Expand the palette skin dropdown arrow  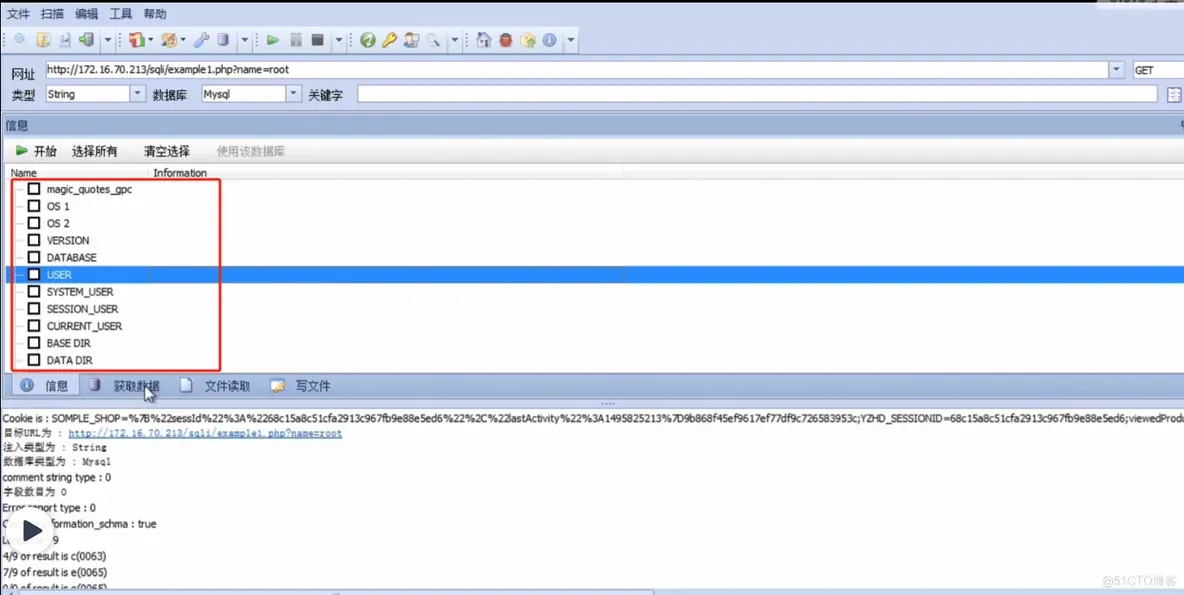(183, 40)
